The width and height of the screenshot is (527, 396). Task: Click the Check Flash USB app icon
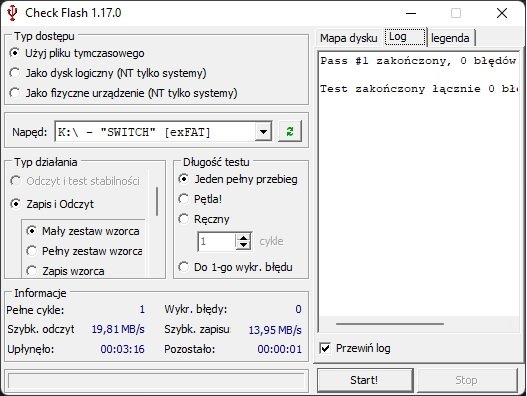coord(12,13)
